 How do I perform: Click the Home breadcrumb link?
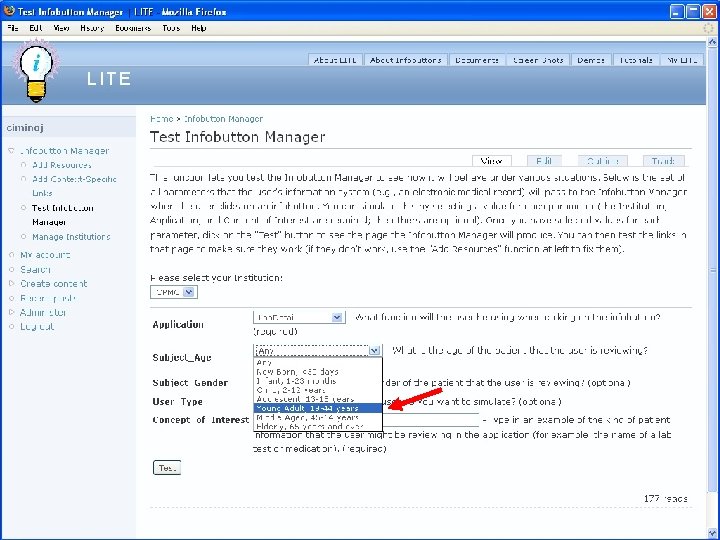pos(161,118)
